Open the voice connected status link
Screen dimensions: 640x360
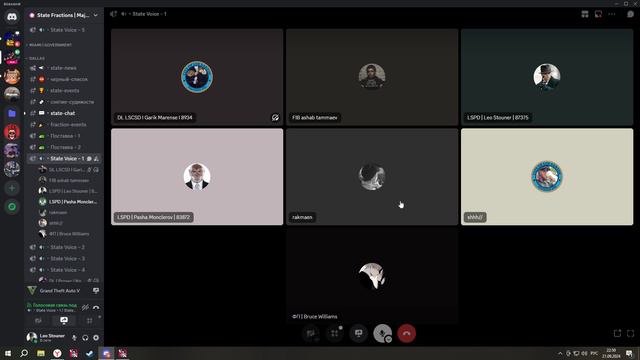52,305
